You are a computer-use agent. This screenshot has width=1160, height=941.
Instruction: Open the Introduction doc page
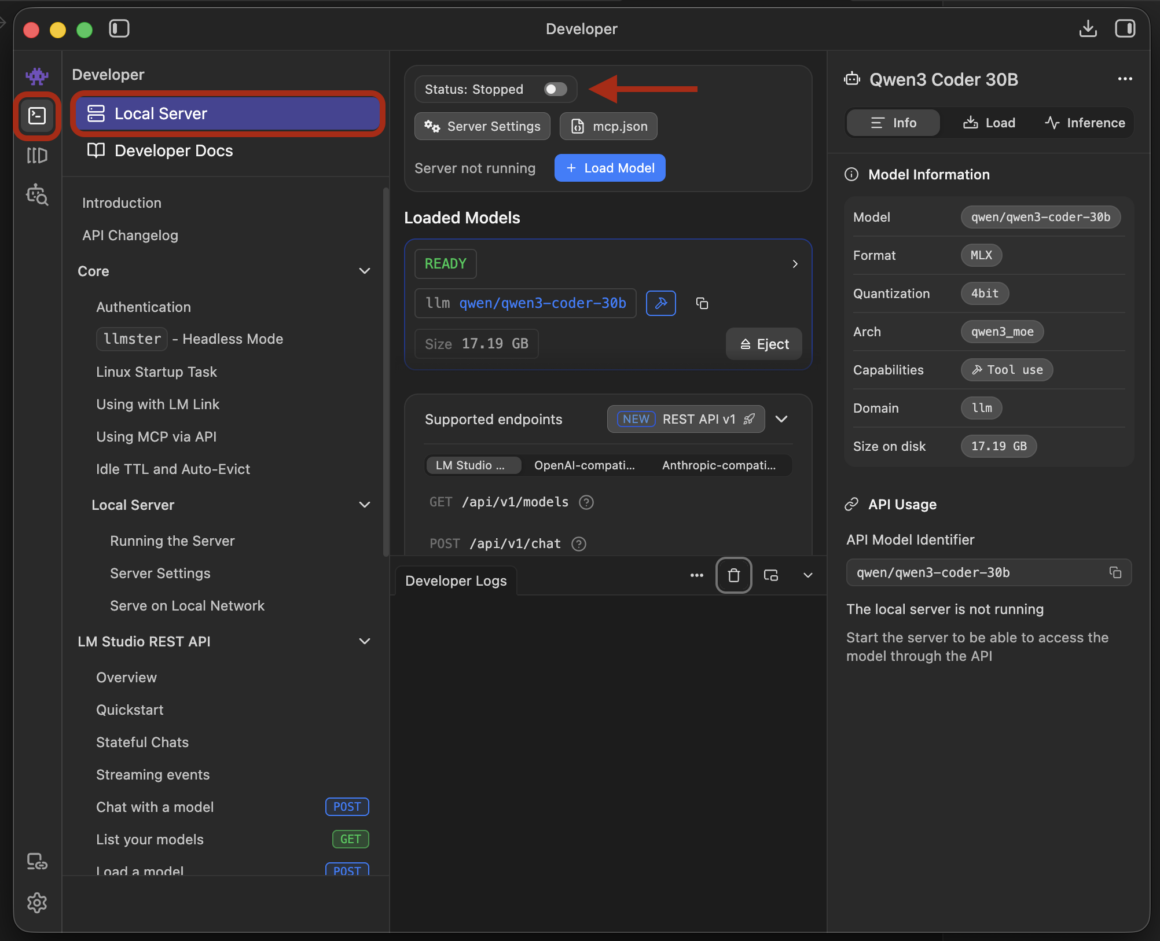(122, 203)
